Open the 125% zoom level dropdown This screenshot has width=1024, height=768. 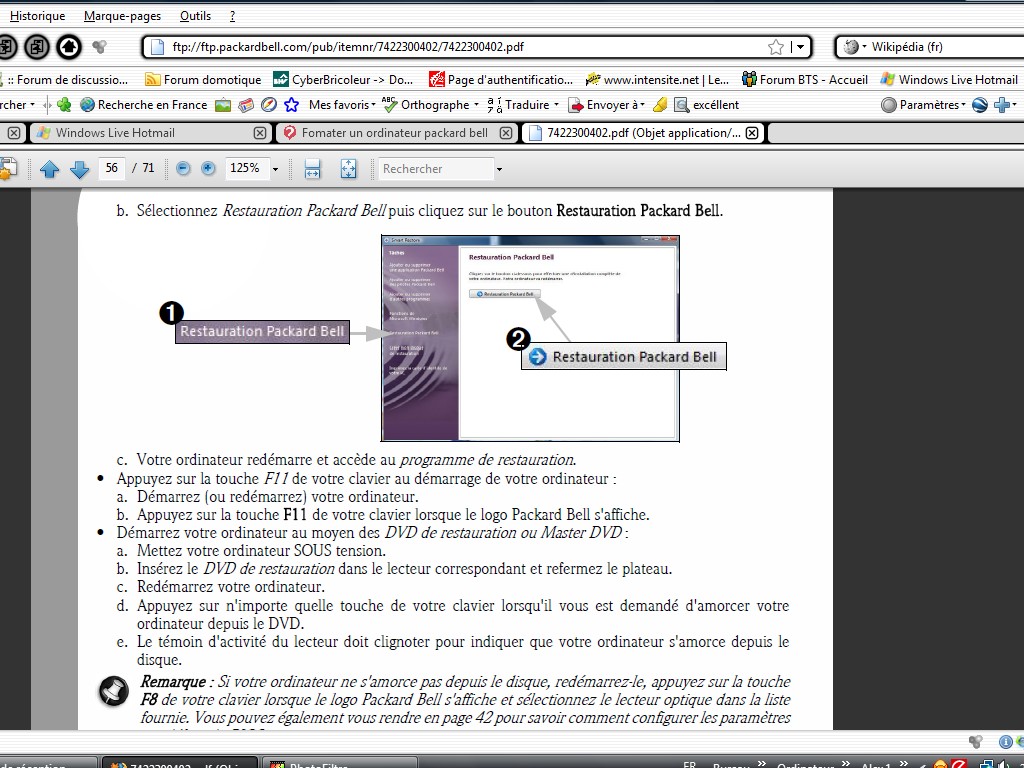[x=275, y=169]
